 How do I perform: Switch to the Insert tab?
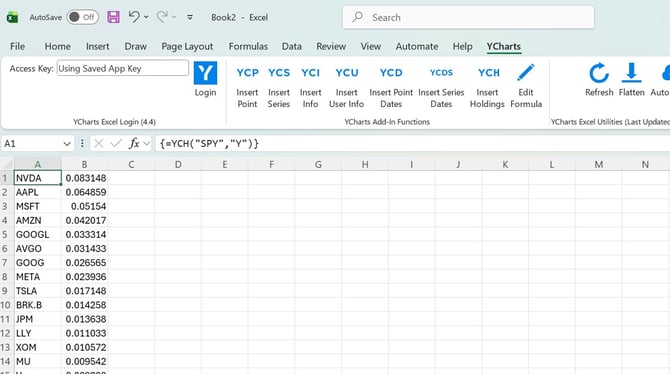[97, 46]
